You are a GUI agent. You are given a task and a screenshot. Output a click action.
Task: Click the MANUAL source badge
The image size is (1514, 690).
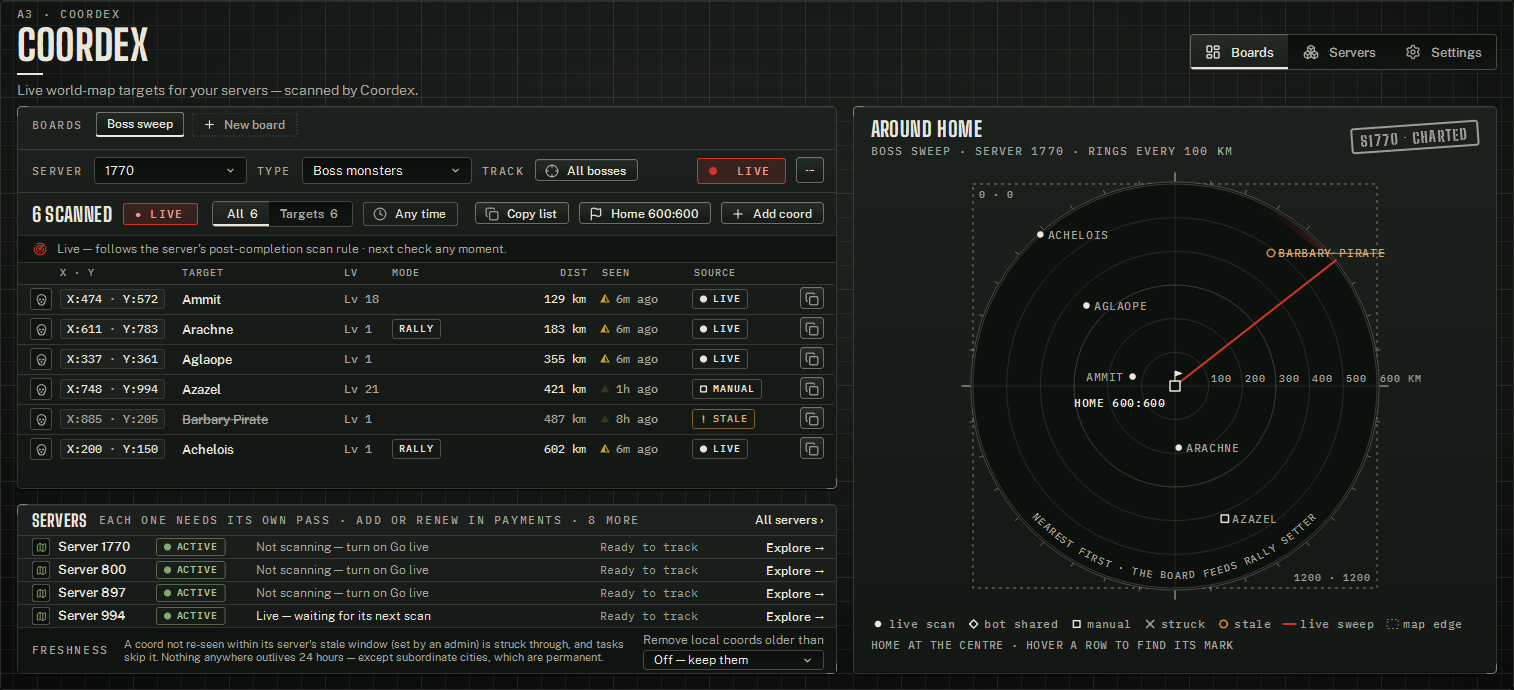coord(727,389)
